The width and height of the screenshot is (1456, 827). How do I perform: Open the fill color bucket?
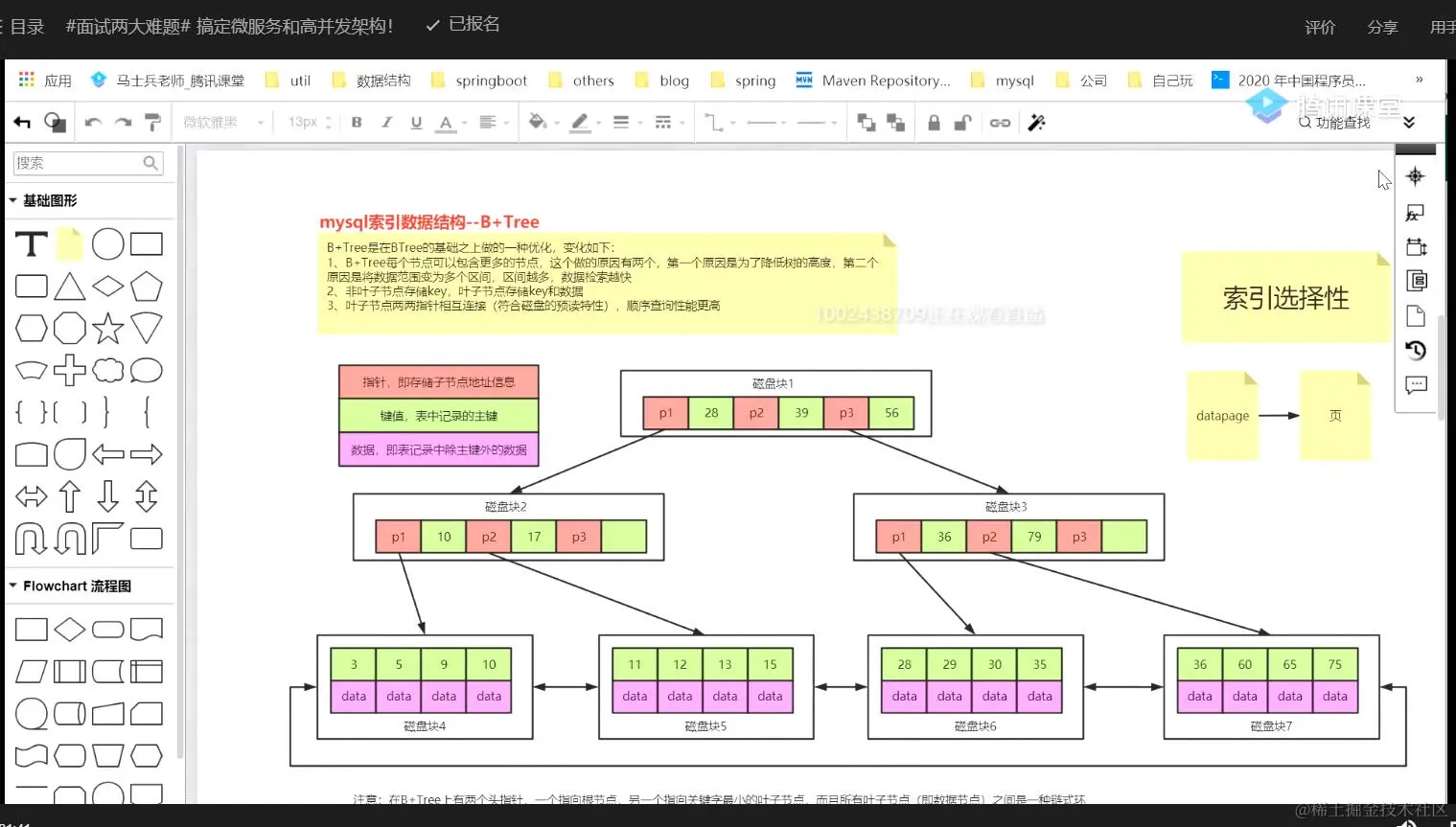pyautogui.click(x=543, y=122)
